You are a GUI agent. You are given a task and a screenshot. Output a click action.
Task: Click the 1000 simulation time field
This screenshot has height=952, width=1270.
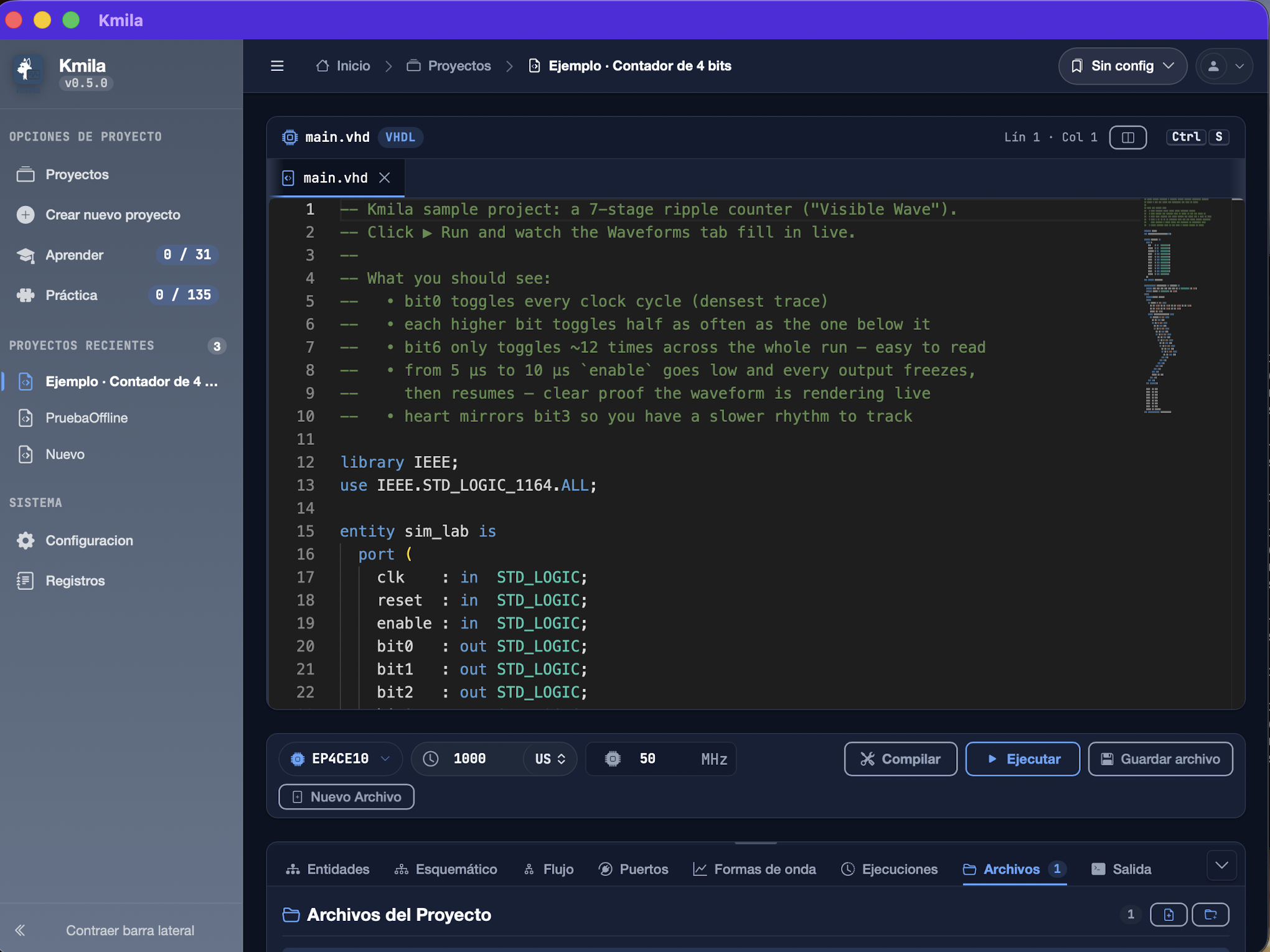(469, 758)
